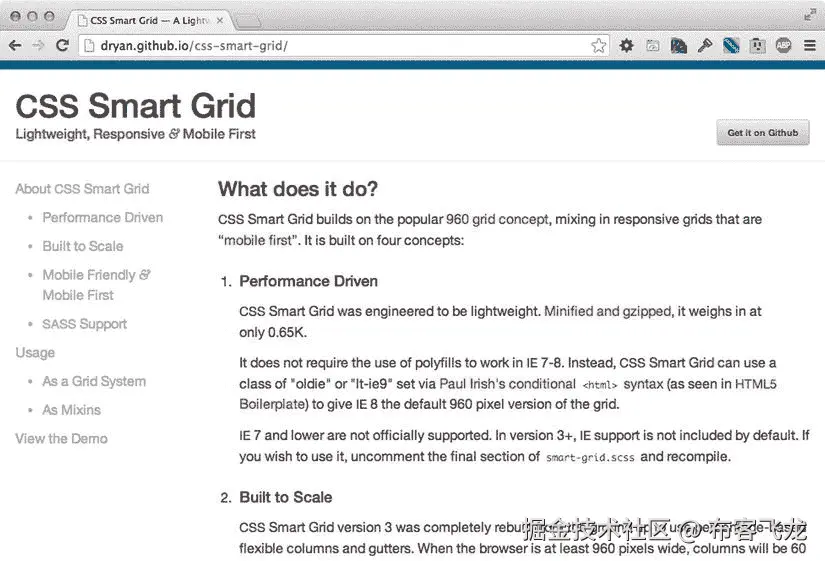This screenshot has height=561, width=825.
Task: Click the page icon in address bar
Action: (90, 46)
